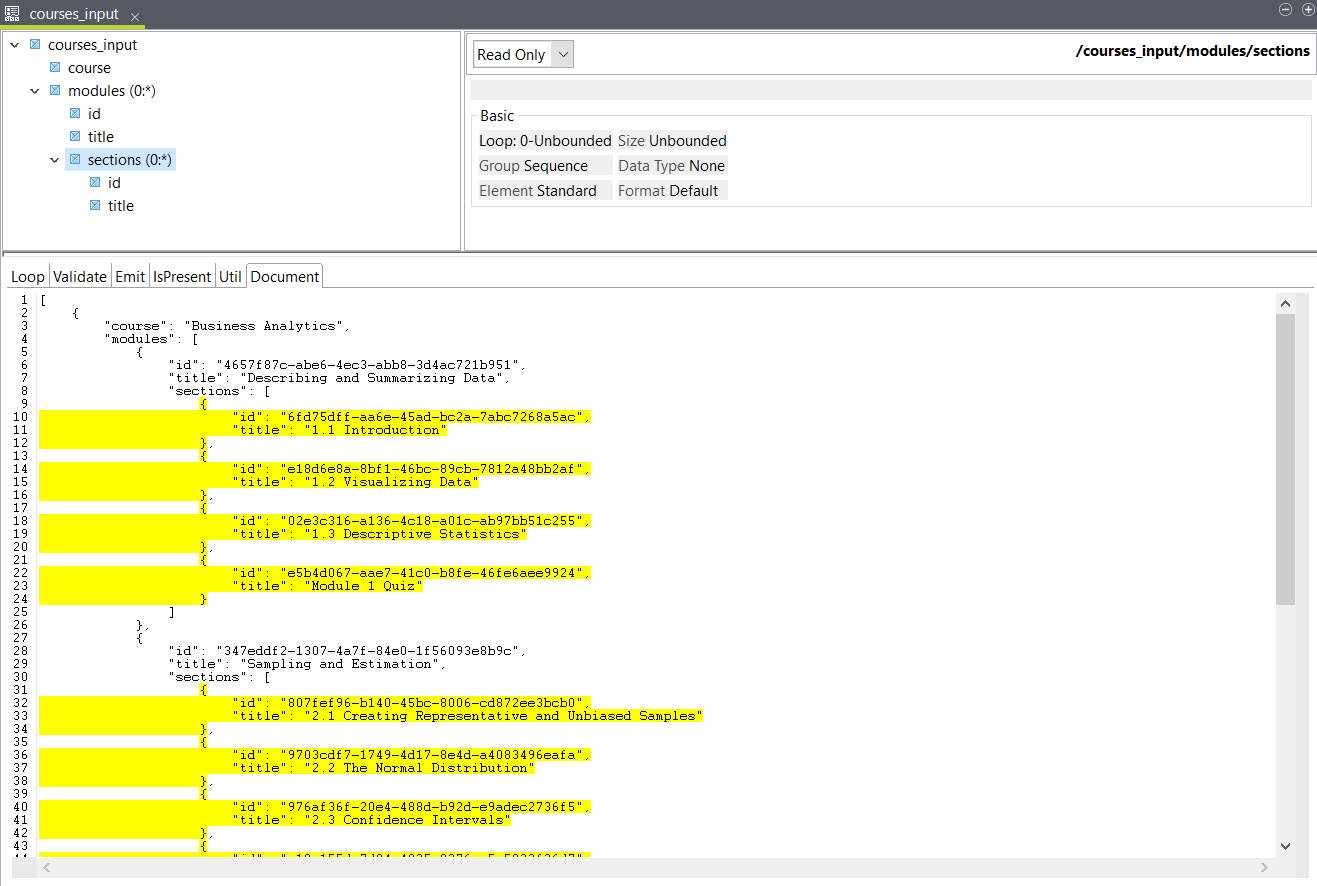Switch to the Validate tab

coord(79,277)
